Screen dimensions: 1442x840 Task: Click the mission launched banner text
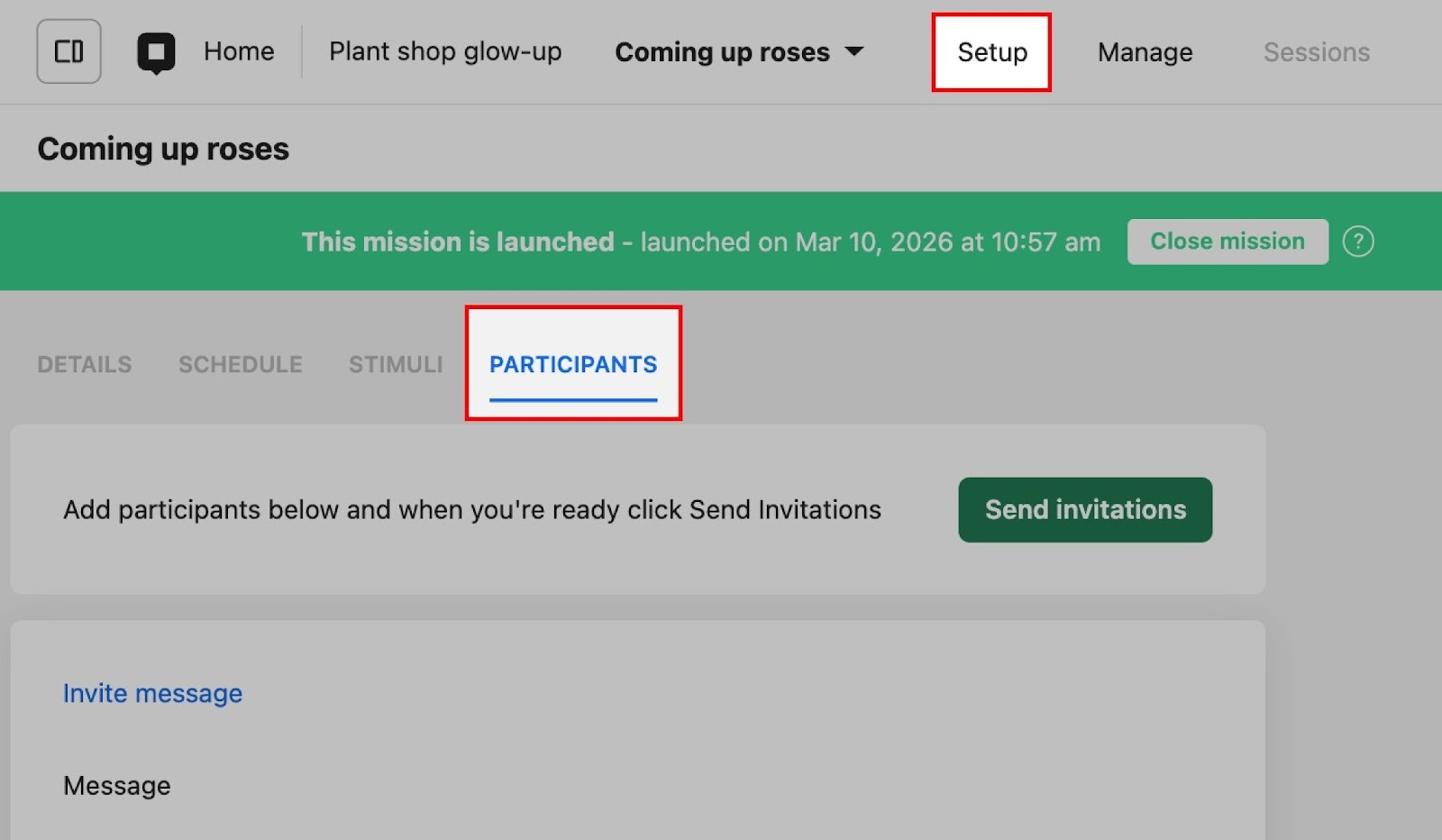[700, 242]
